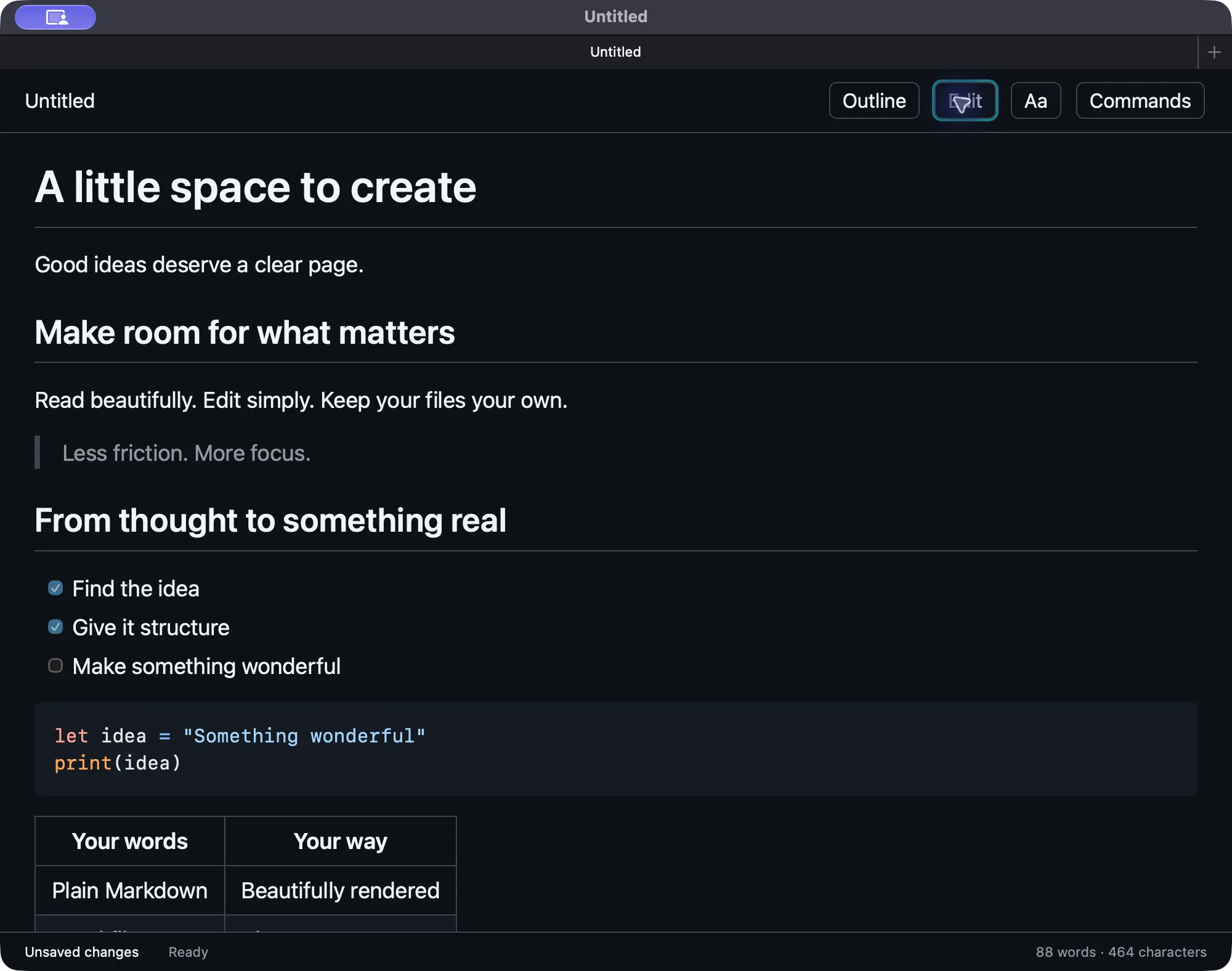The height and width of the screenshot is (971, 1232).
Task: Click the paragraph starting Read beautifully
Action: coord(301,400)
